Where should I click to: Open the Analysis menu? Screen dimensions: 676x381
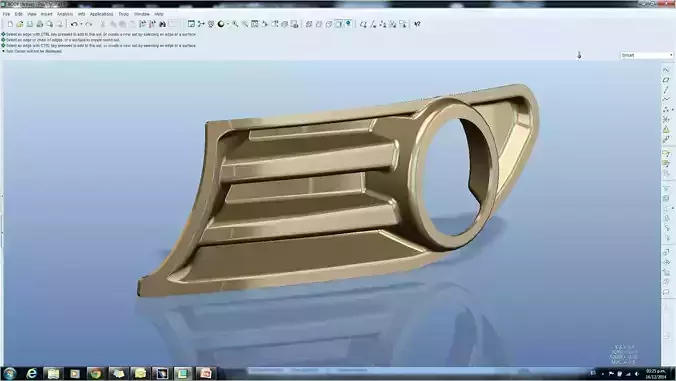[x=65, y=14]
